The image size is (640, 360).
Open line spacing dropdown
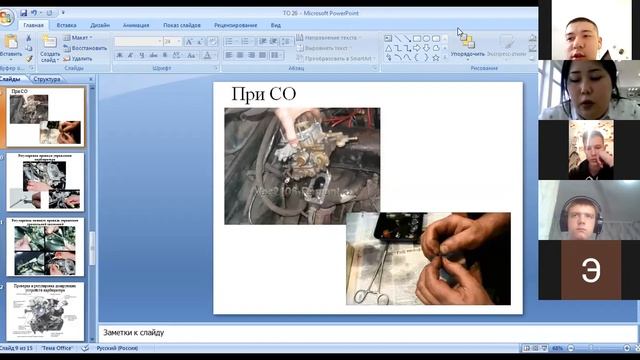coord(287,42)
